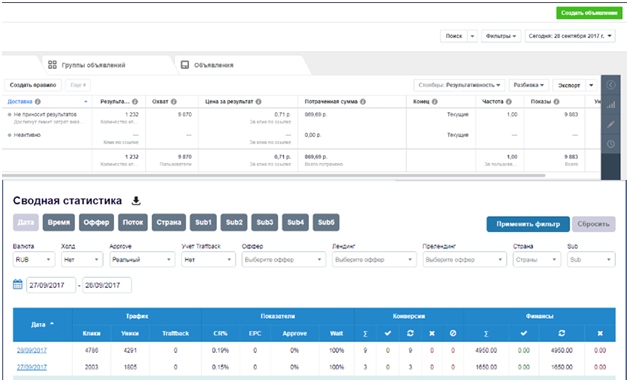Click the start date field 27/09/2017
Viewport: 629px width, 382px height.
51,285
